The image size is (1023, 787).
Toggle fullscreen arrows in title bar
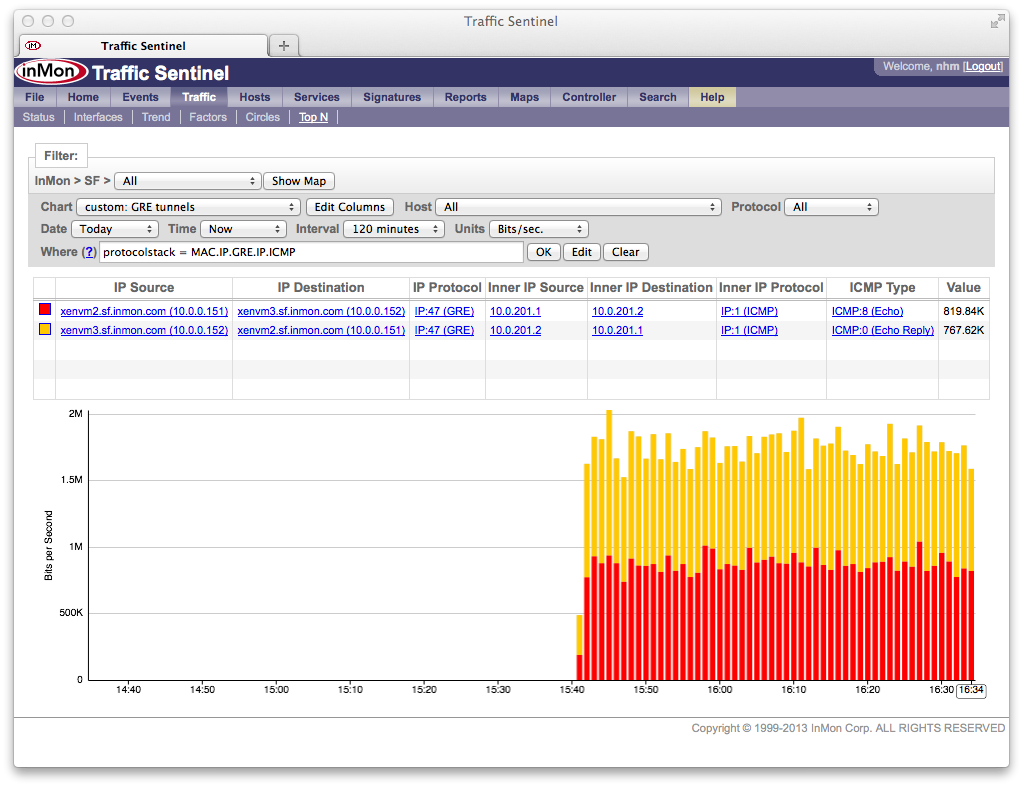pyautogui.click(x=997, y=22)
